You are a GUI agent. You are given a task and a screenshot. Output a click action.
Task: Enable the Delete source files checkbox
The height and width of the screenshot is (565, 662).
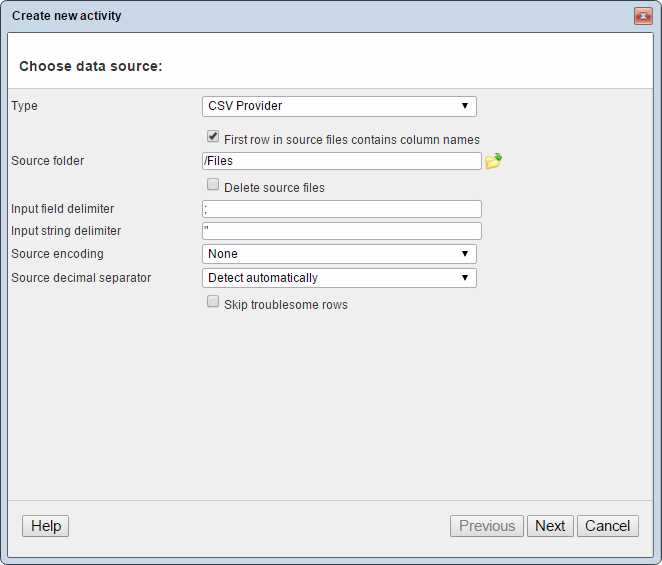tap(213, 185)
